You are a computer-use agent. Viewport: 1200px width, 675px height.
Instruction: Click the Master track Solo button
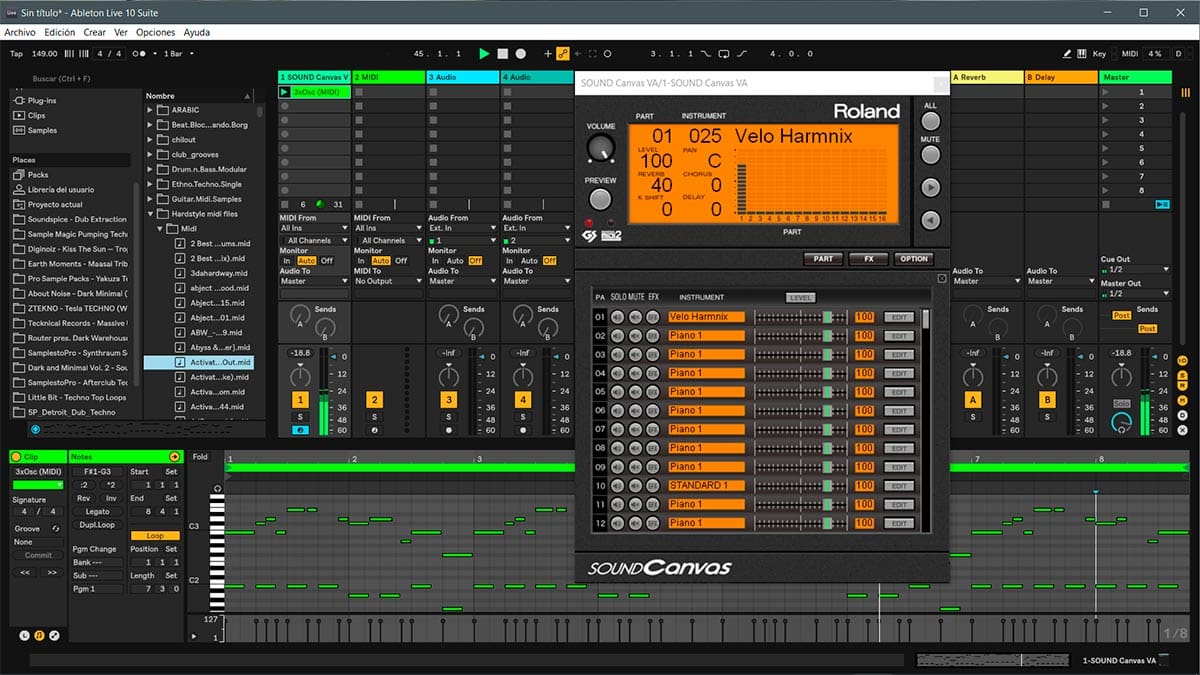1121,404
